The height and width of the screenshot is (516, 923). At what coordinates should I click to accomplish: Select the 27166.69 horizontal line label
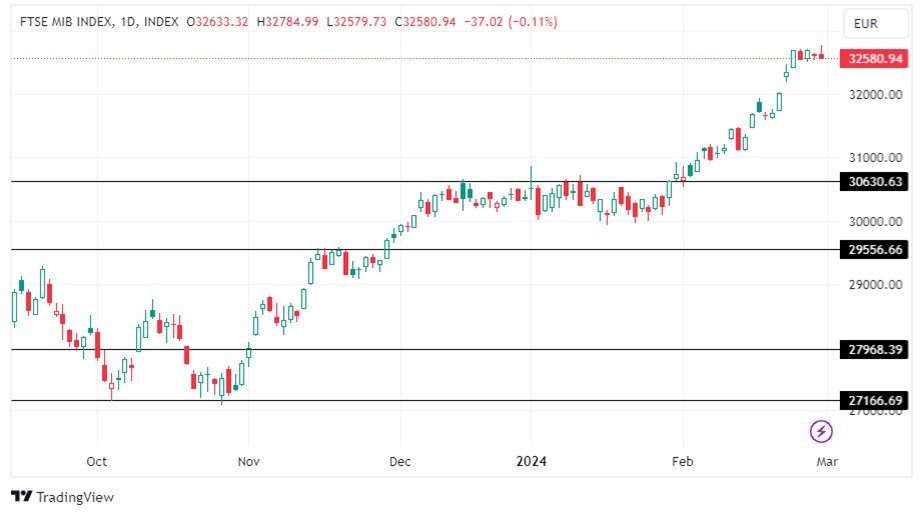point(874,401)
